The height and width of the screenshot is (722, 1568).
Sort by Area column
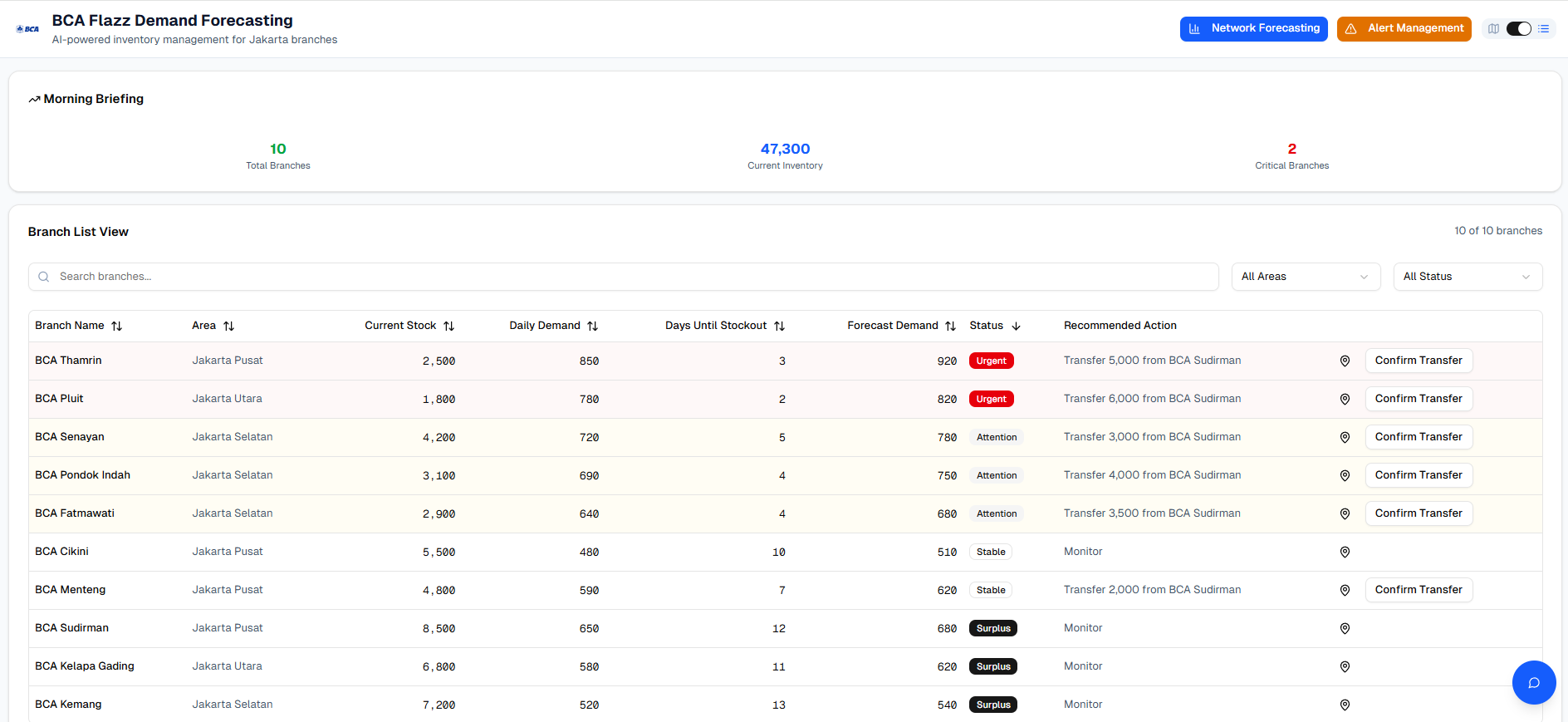(x=213, y=326)
